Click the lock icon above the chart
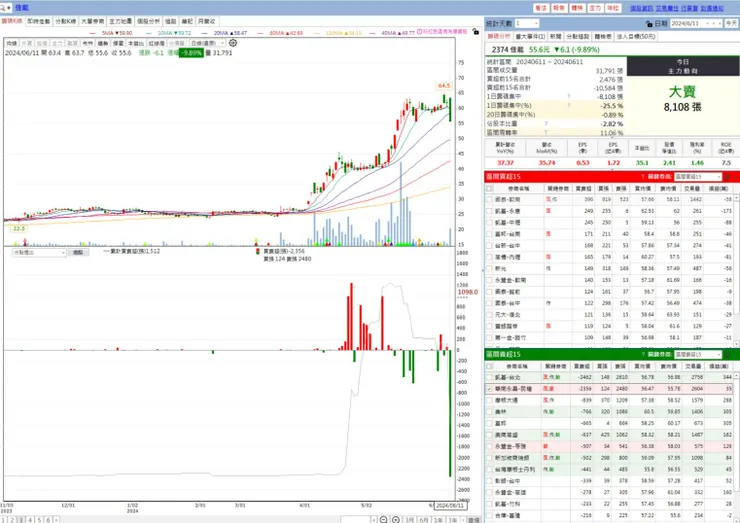Image resolution: width=740 pixels, height=523 pixels. click(x=476, y=31)
